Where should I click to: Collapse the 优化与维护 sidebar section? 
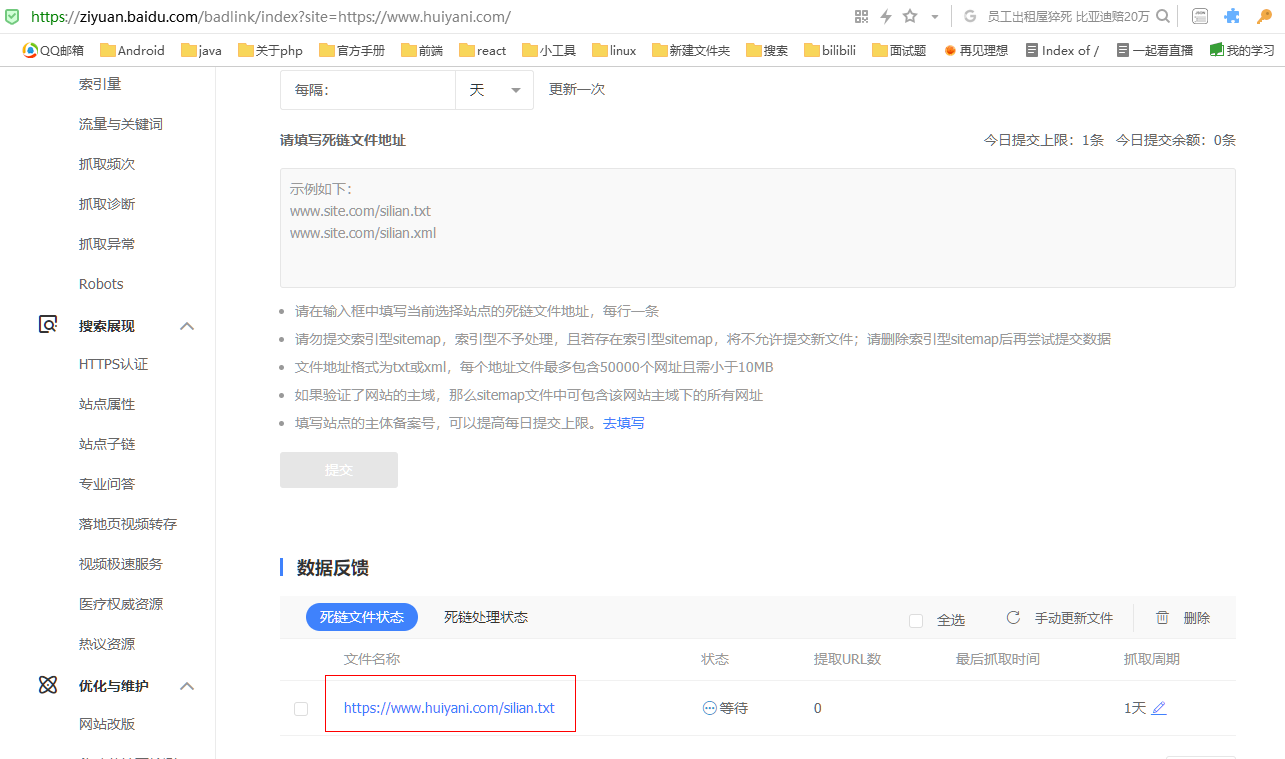pos(187,686)
